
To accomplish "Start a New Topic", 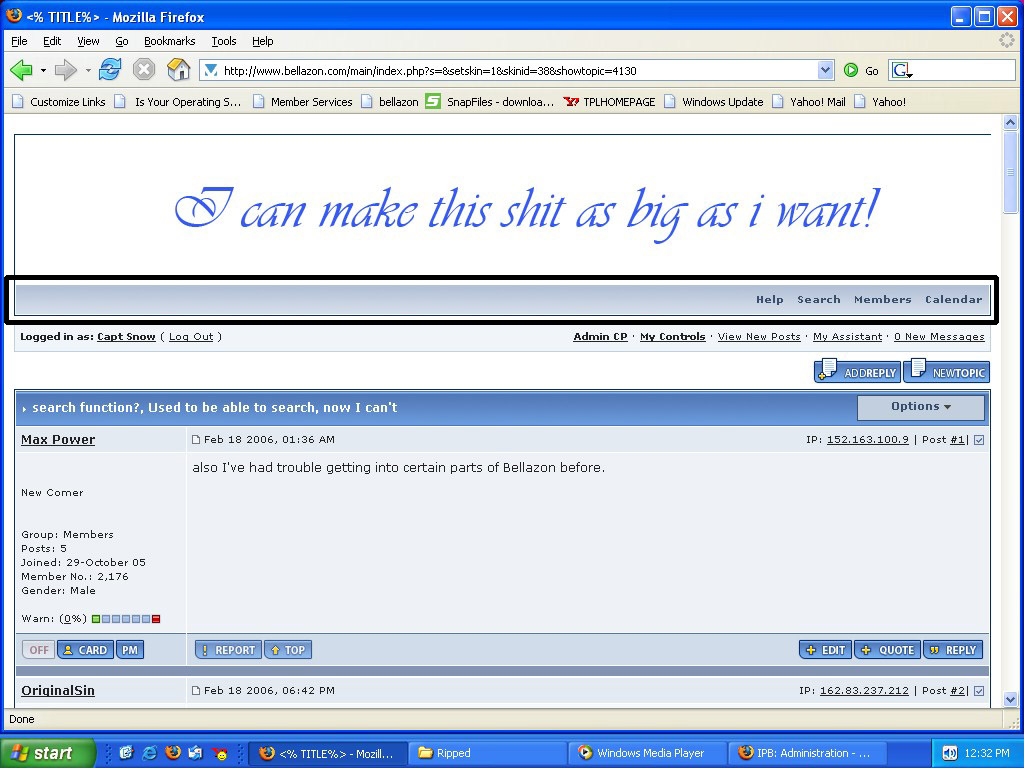I will pos(946,372).
